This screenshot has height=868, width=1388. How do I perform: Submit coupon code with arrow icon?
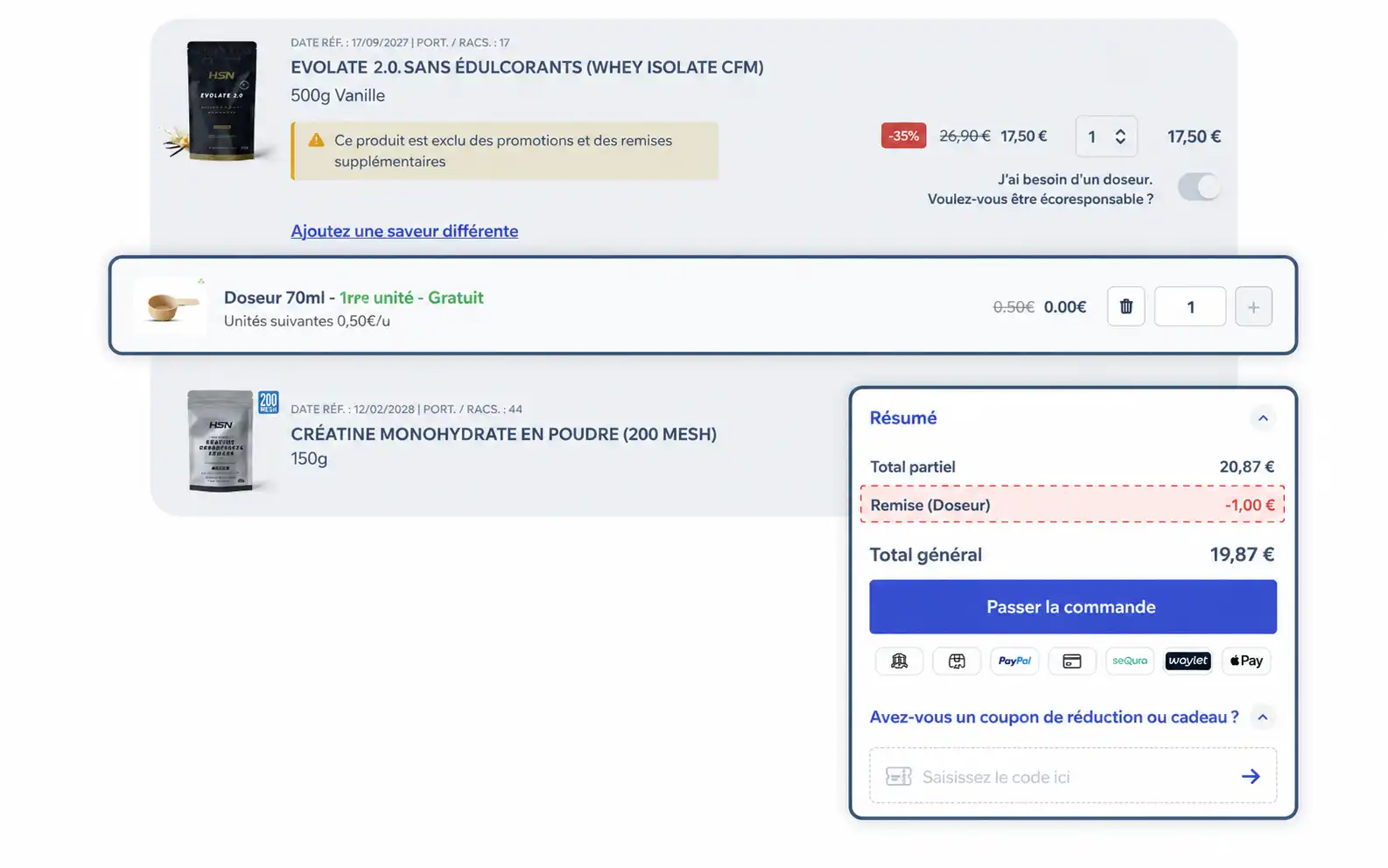coord(1251,776)
